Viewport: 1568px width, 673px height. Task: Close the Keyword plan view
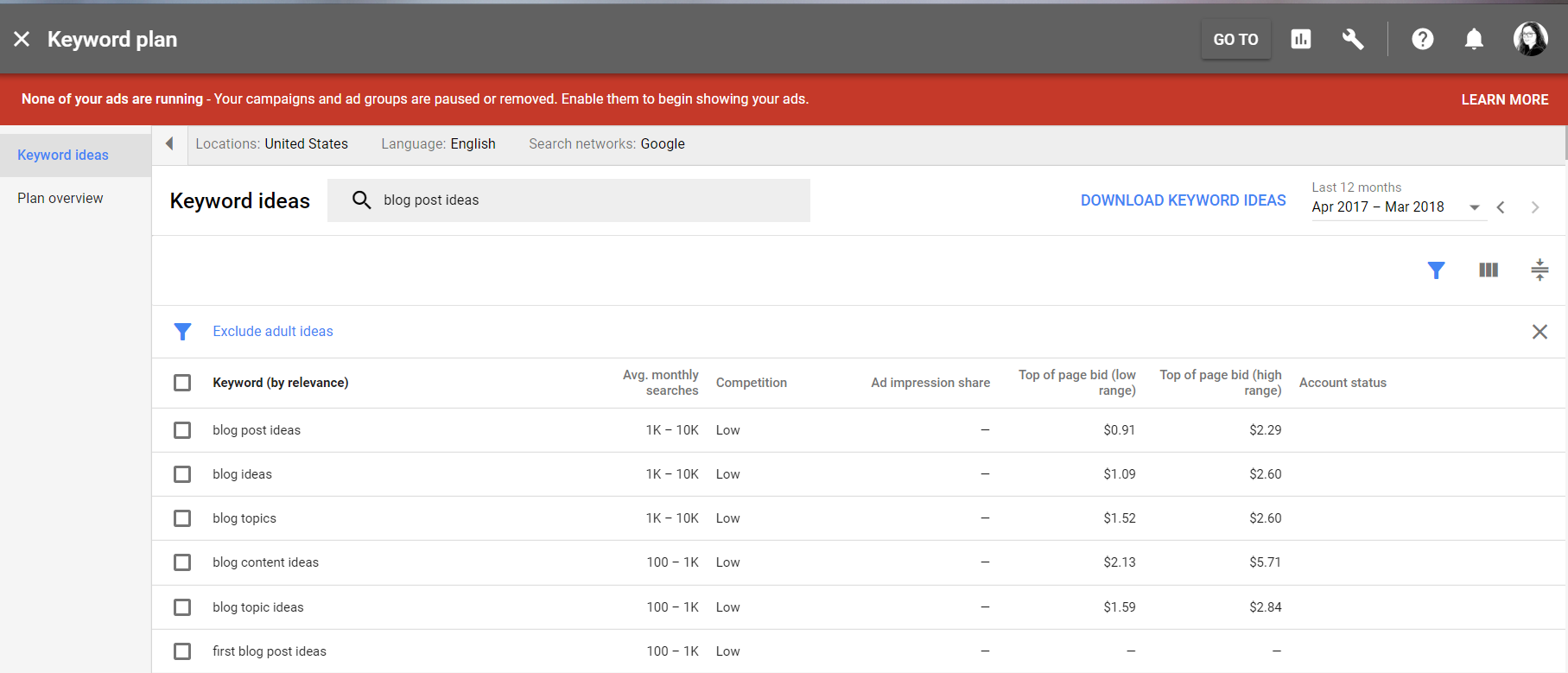coord(22,39)
